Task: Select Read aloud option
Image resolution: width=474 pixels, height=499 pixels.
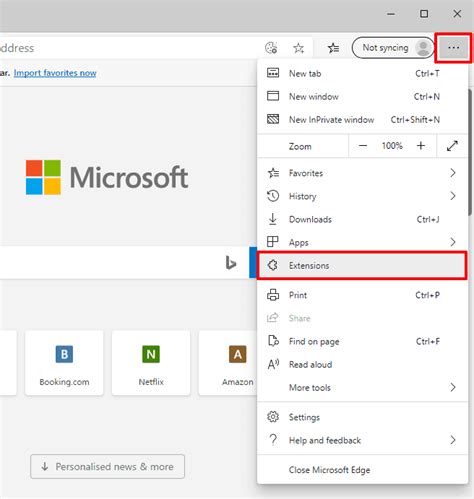Action: 363,364
